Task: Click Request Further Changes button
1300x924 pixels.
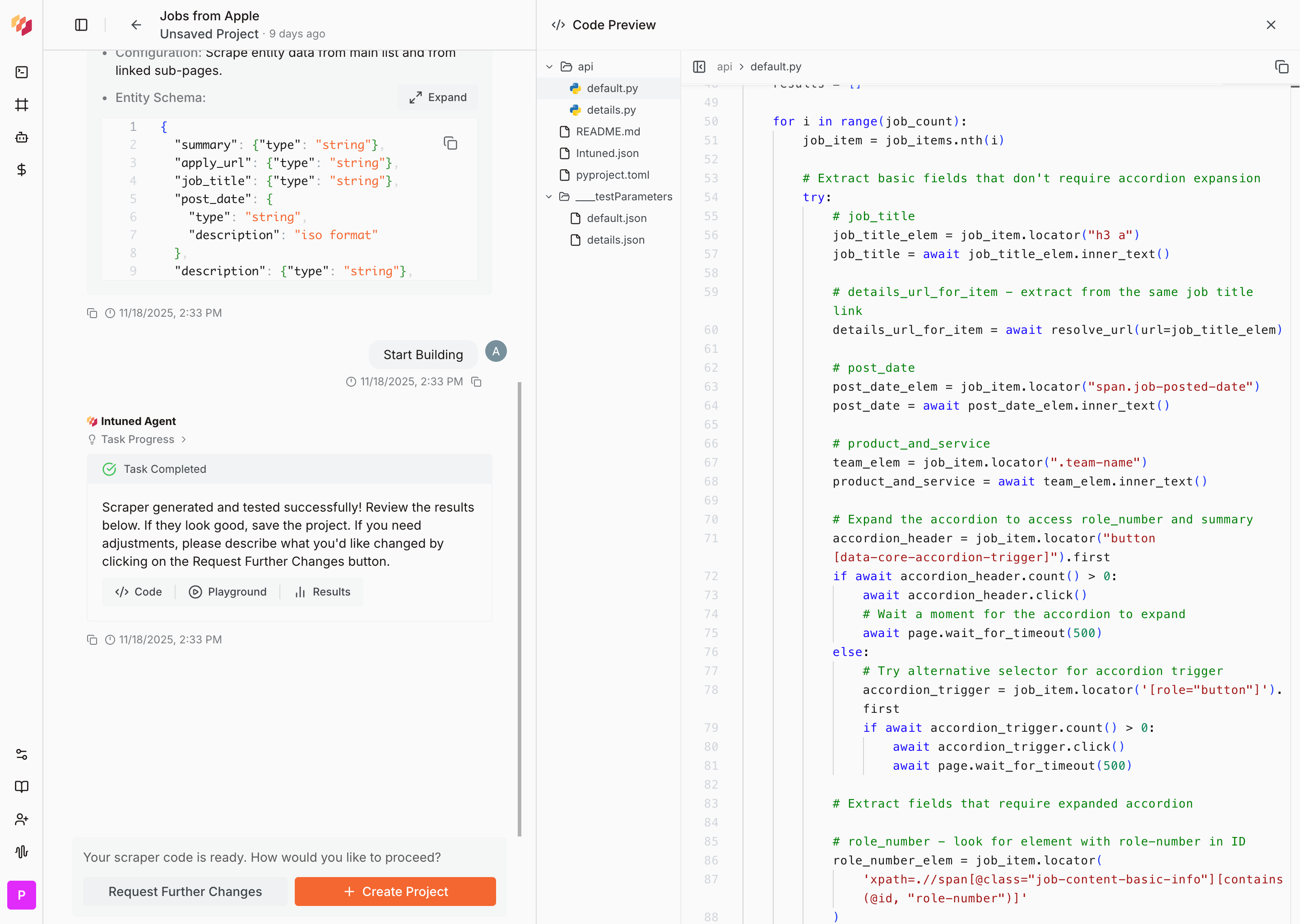Action: click(185, 892)
